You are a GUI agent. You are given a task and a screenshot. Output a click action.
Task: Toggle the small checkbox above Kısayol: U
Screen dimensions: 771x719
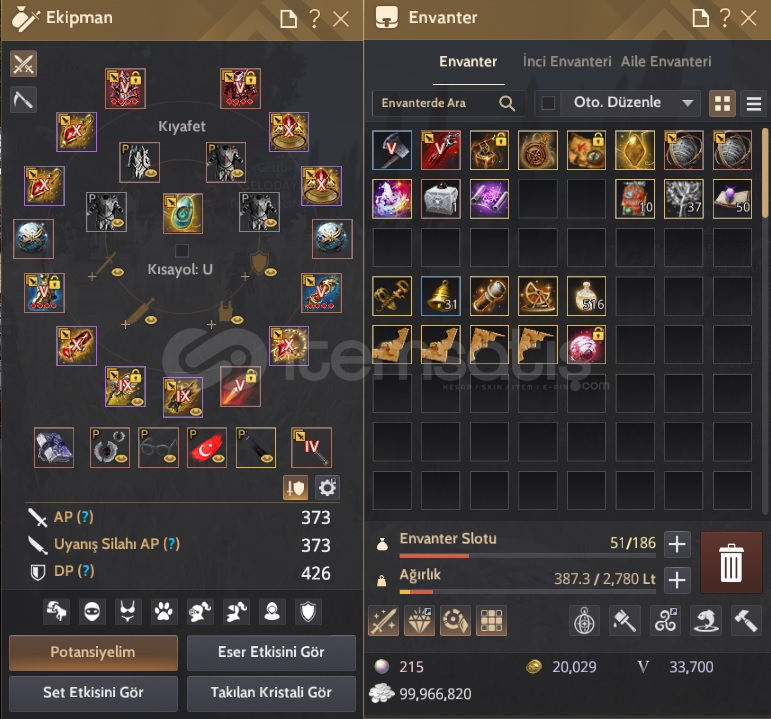(181, 250)
